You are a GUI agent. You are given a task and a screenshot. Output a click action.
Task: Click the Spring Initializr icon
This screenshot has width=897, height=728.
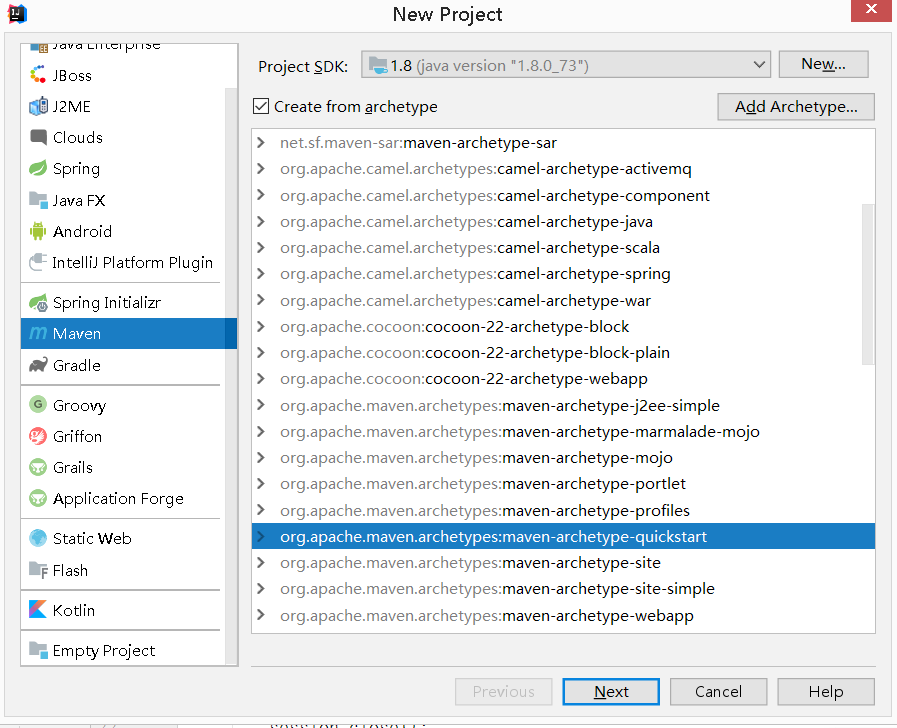point(38,302)
